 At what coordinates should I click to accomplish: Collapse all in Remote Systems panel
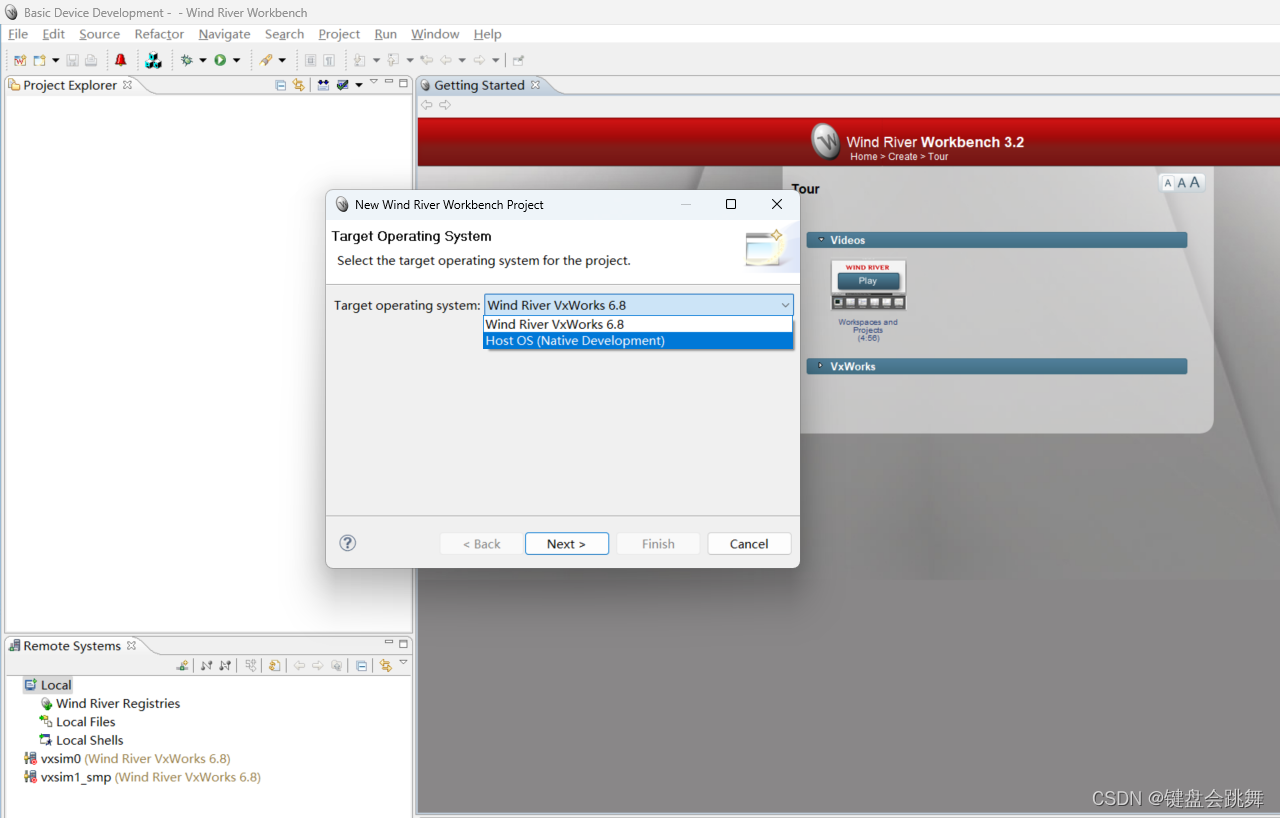pos(361,665)
